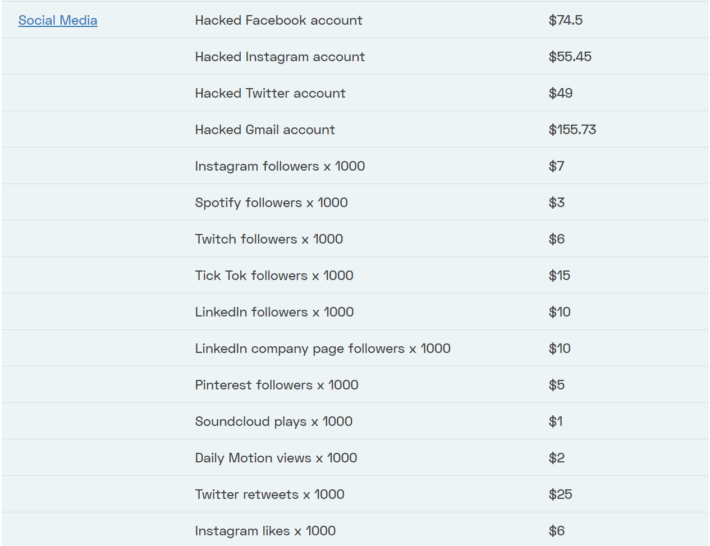
Task: Open the Social Media link
Action: point(58,20)
